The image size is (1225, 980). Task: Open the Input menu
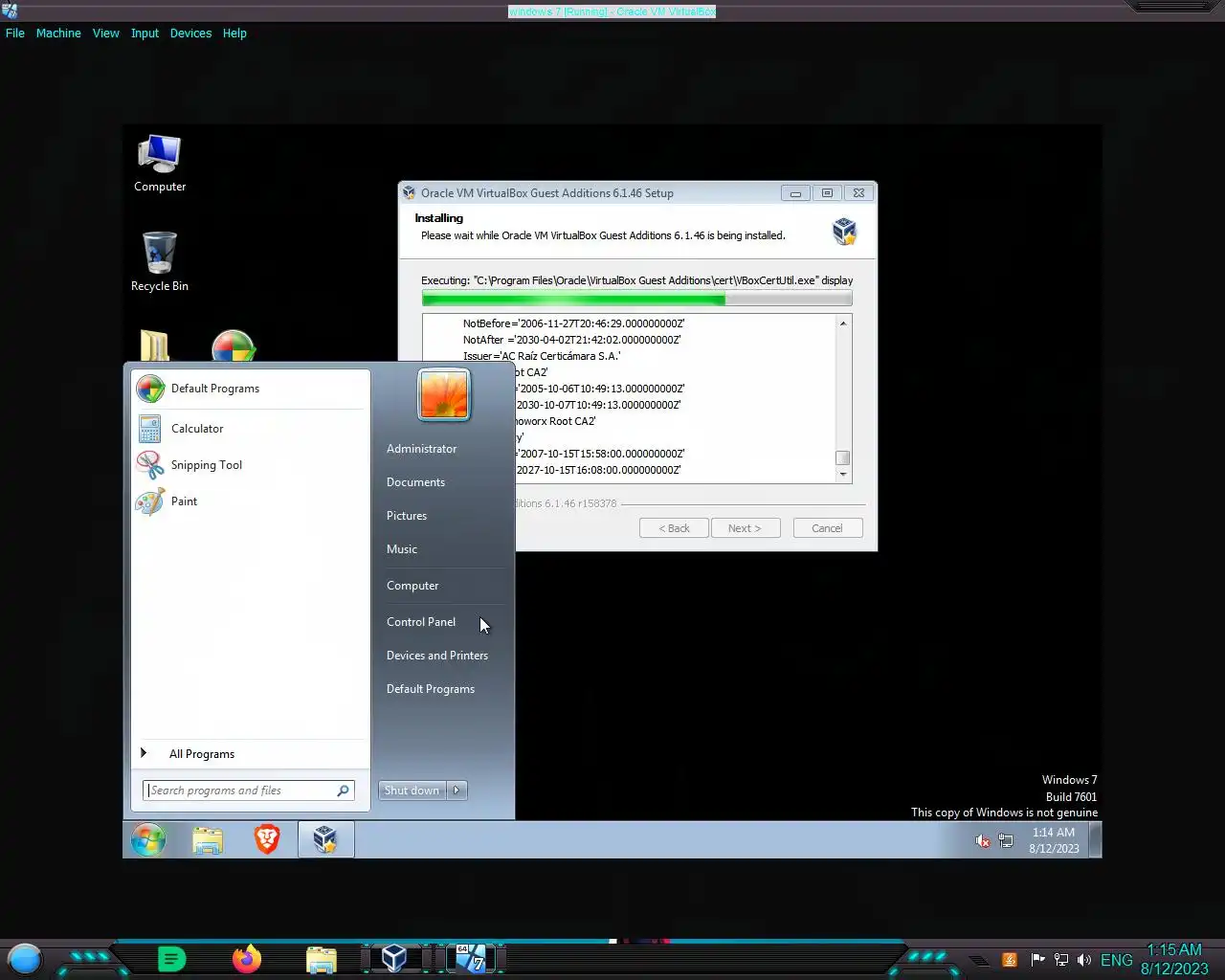[x=145, y=33]
